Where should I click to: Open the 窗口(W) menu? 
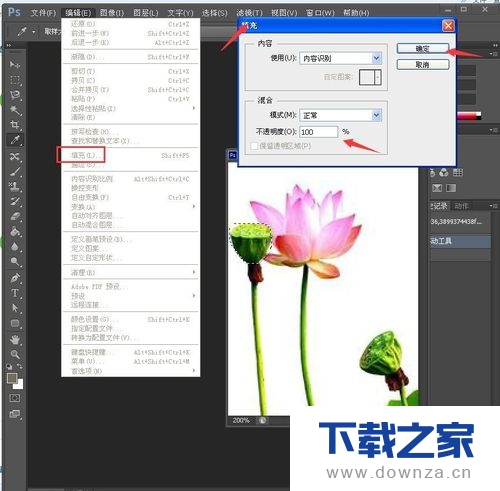click(x=320, y=13)
